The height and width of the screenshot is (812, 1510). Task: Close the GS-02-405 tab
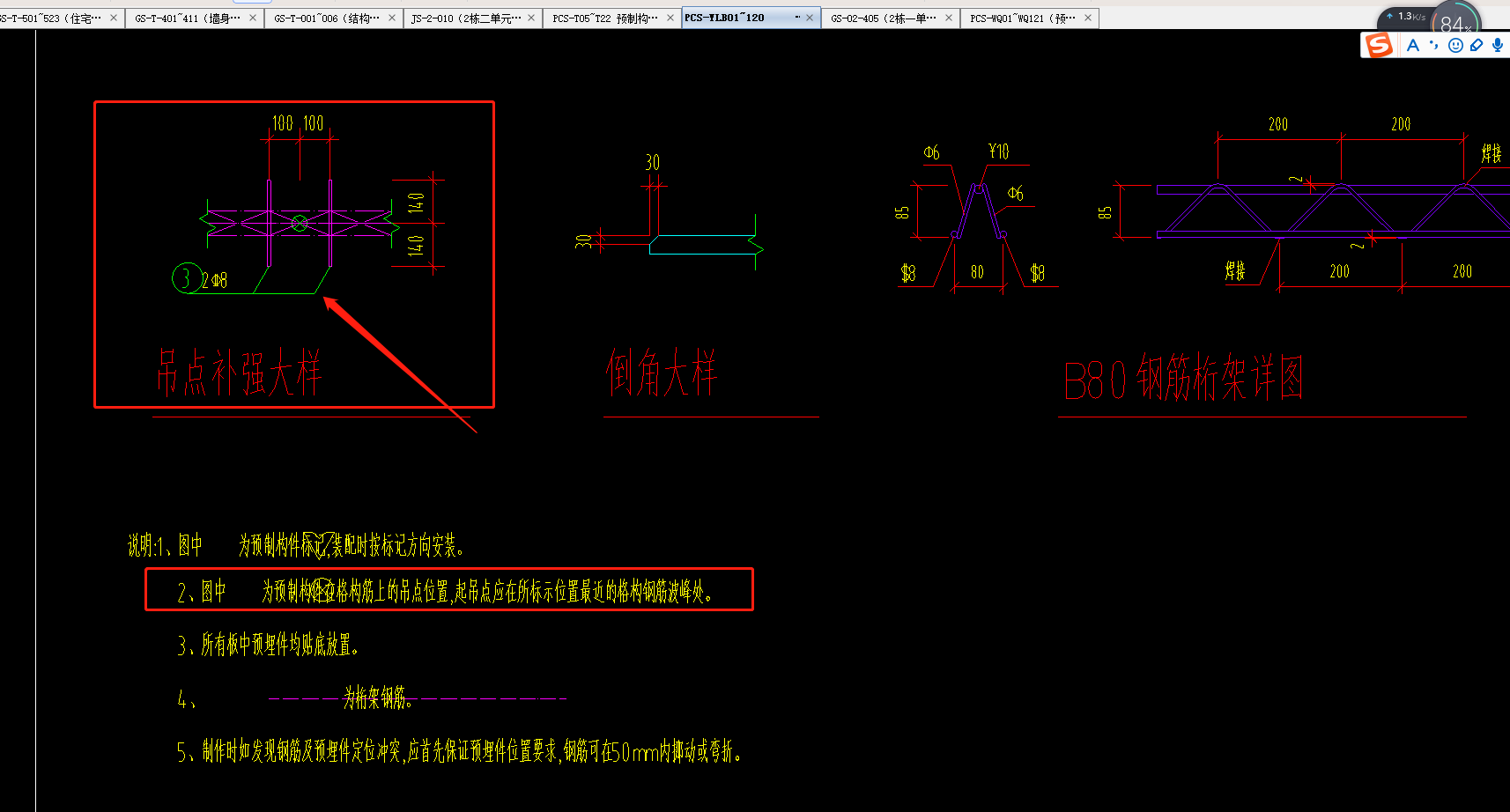(x=949, y=18)
